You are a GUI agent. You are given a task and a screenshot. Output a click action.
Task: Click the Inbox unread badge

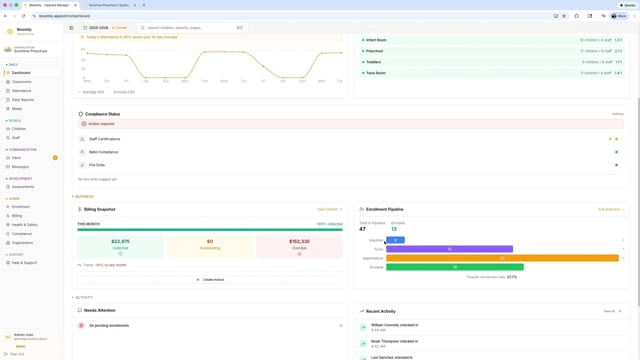[55, 158]
